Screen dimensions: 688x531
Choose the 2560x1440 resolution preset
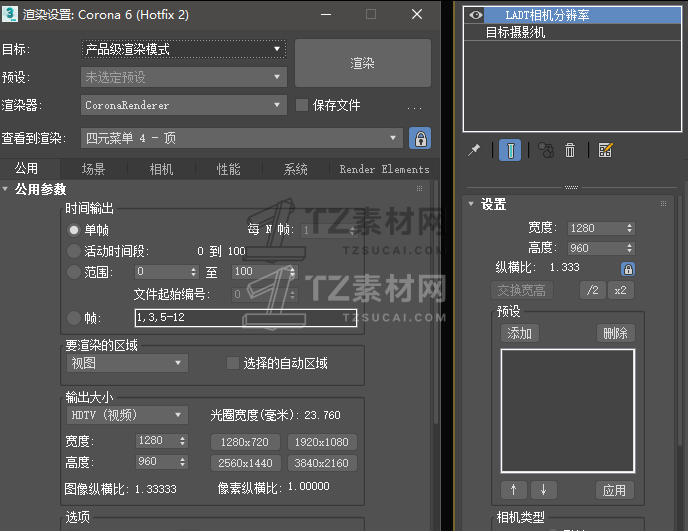pyautogui.click(x=245, y=463)
